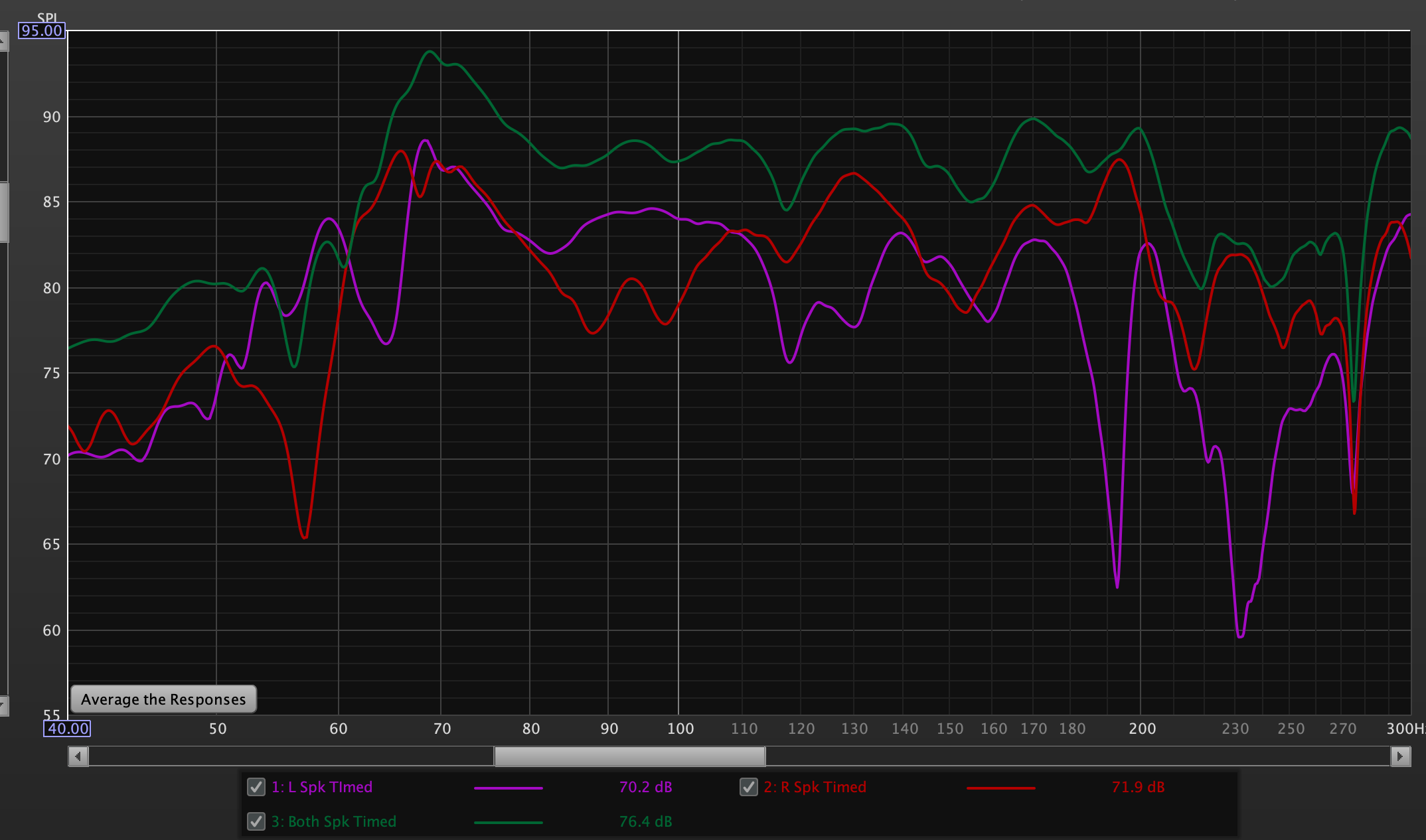Click the 90 dB SPL axis label
1426x840 pixels.
click(51, 117)
